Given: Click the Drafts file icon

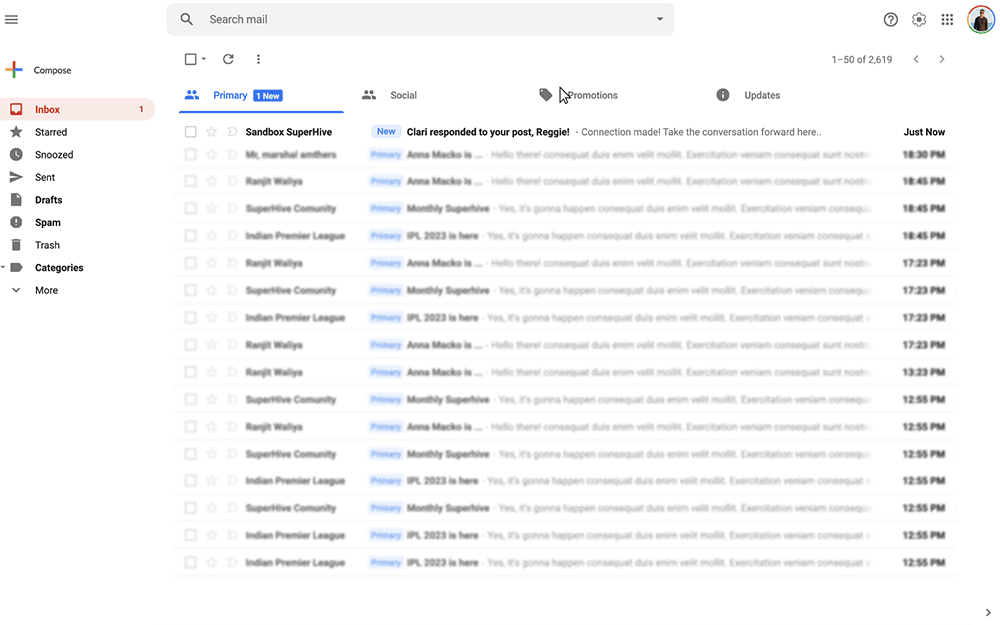Looking at the screenshot, I should (16, 200).
